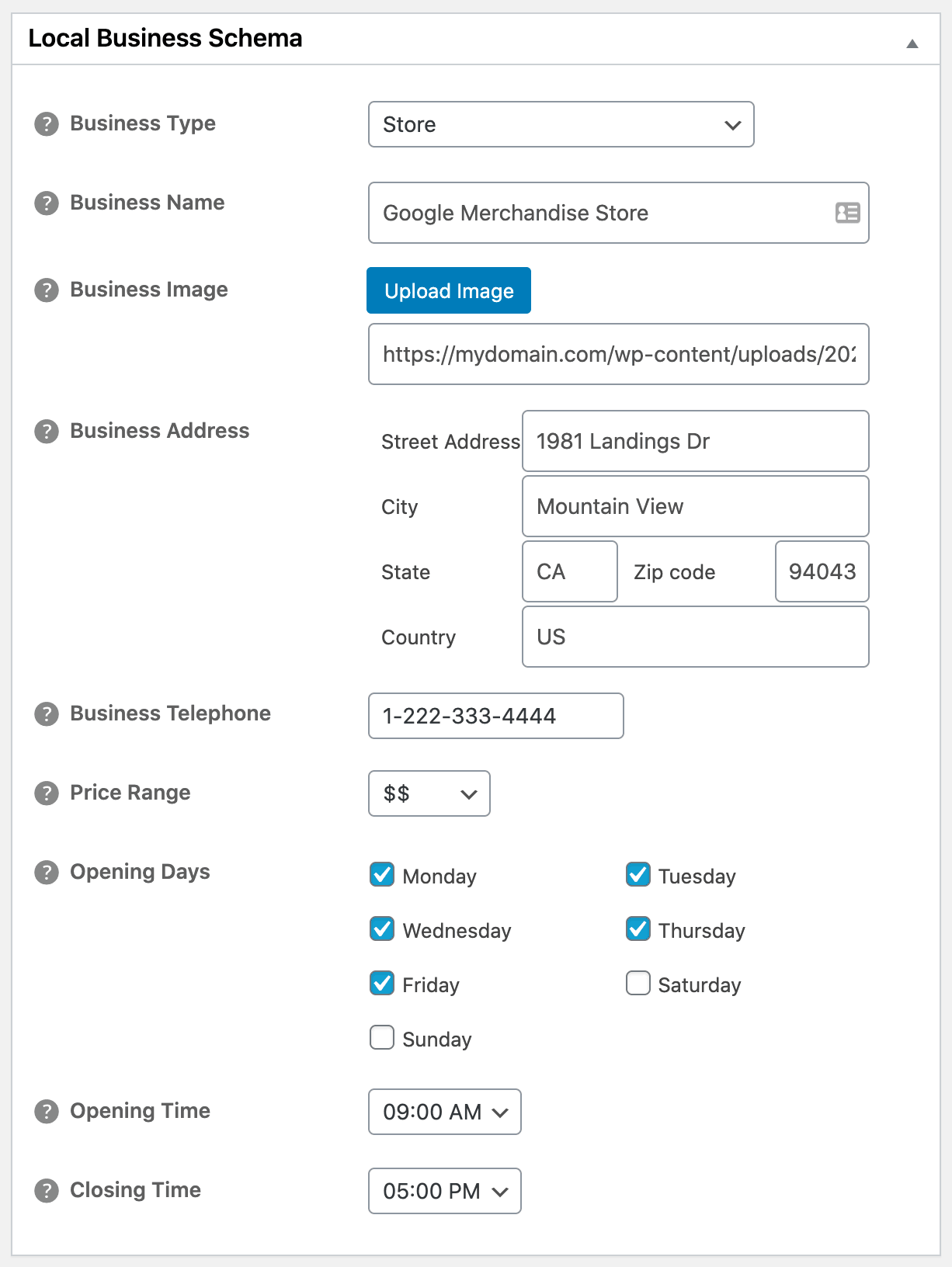The height and width of the screenshot is (1267, 952).
Task: Click the Opening Days label
Action: (x=140, y=872)
